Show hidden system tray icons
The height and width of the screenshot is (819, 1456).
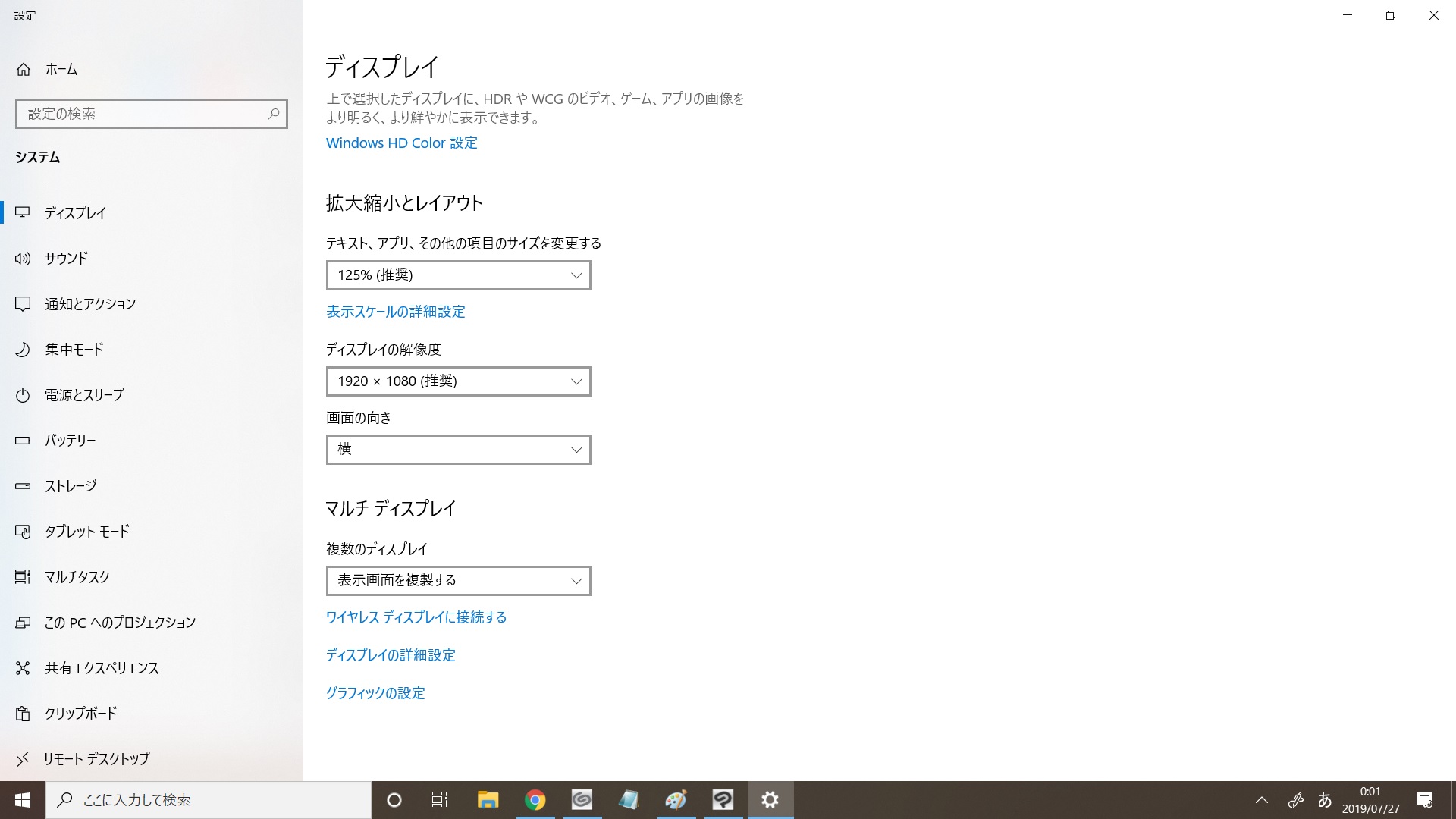click(1262, 800)
